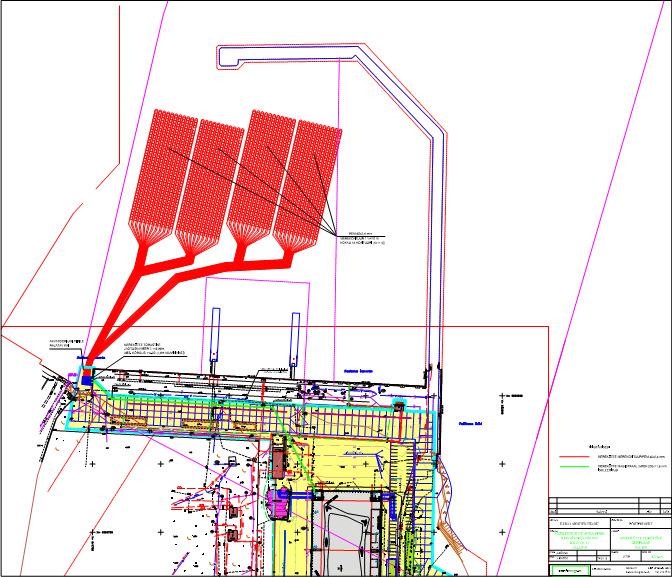This screenshot has width=672, height=577.
Task: Select the solid blue square at quay's left end
Action: (87, 380)
